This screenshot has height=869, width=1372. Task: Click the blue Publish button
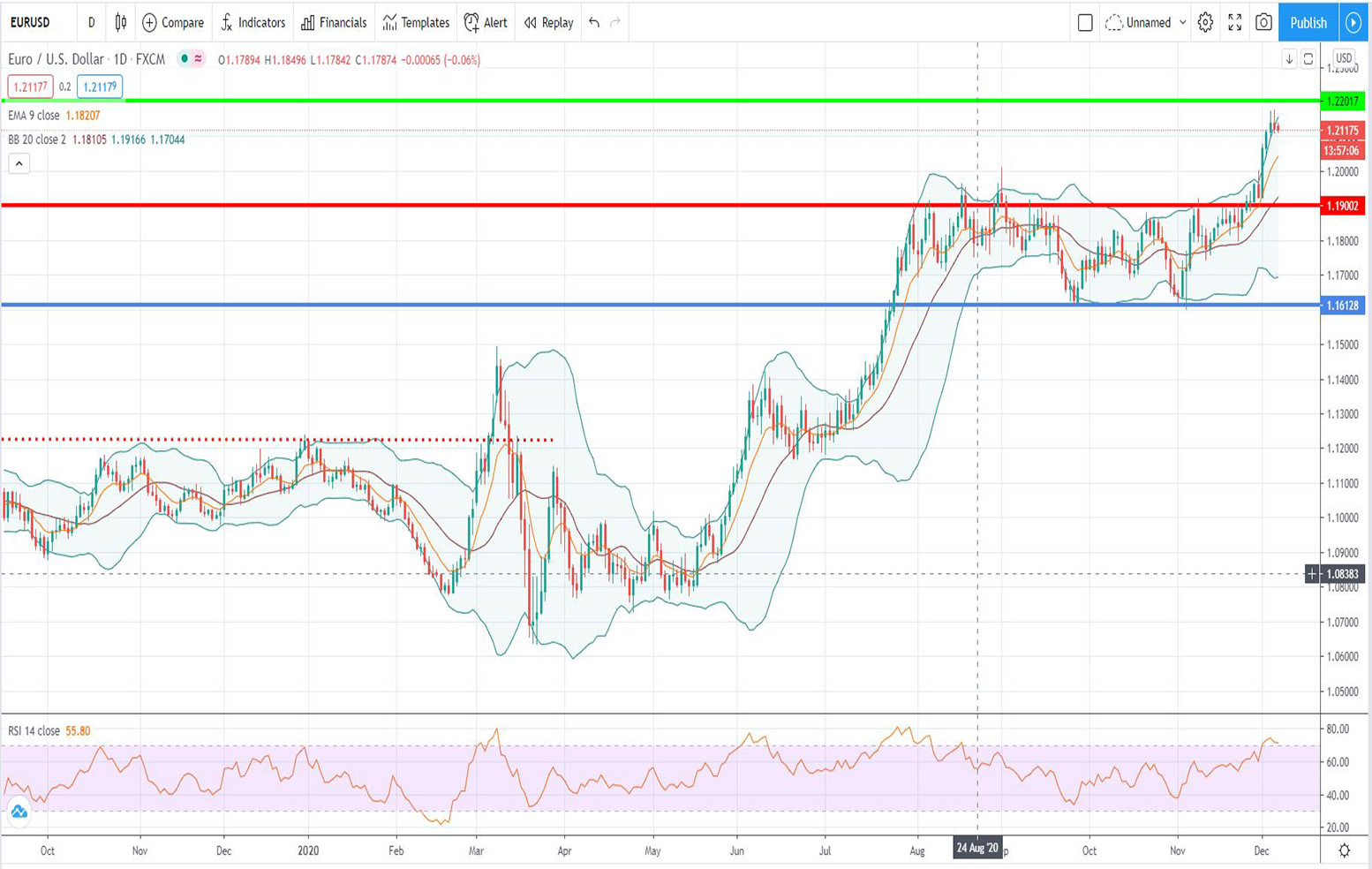pos(1308,23)
